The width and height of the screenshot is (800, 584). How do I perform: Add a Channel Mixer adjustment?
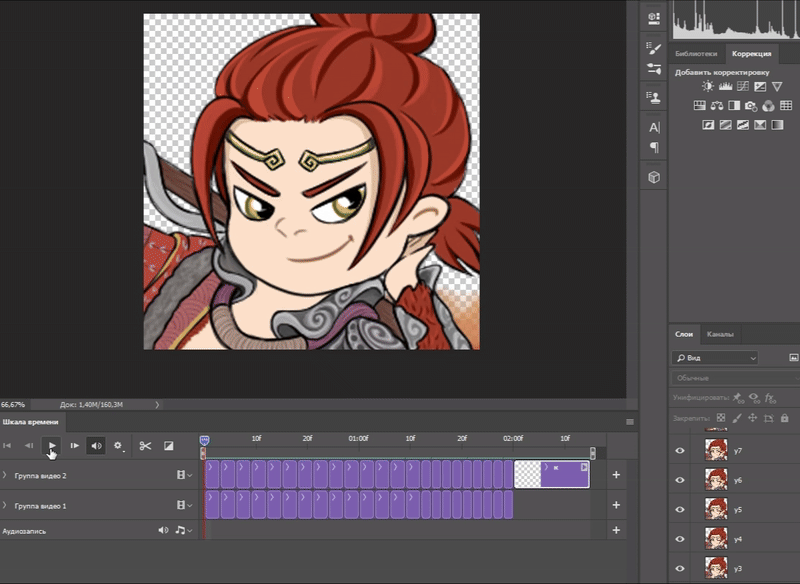pyautogui.click(x=768, y=106)
